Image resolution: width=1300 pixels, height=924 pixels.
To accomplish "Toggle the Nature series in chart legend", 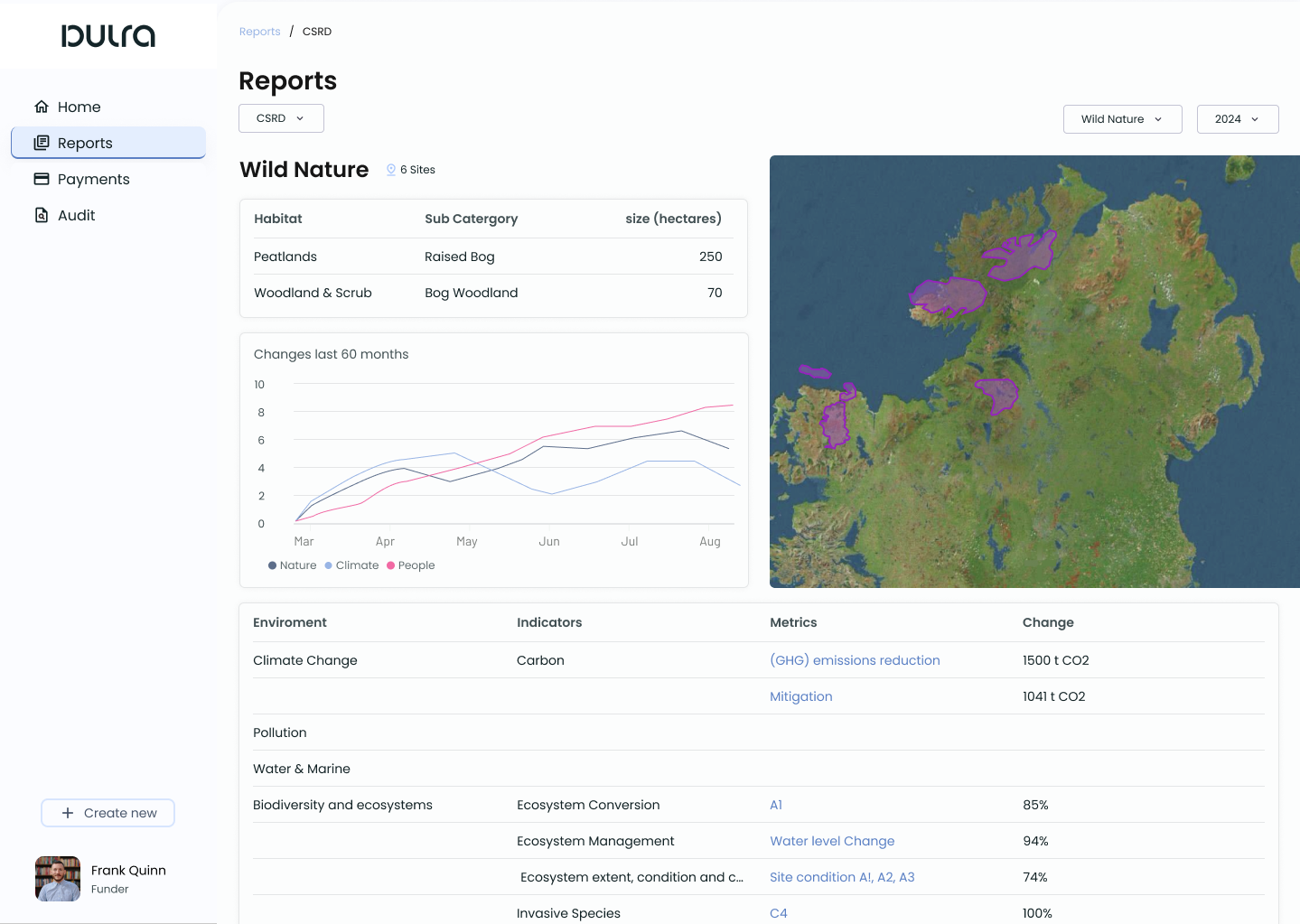I will [x=292, y=565].
